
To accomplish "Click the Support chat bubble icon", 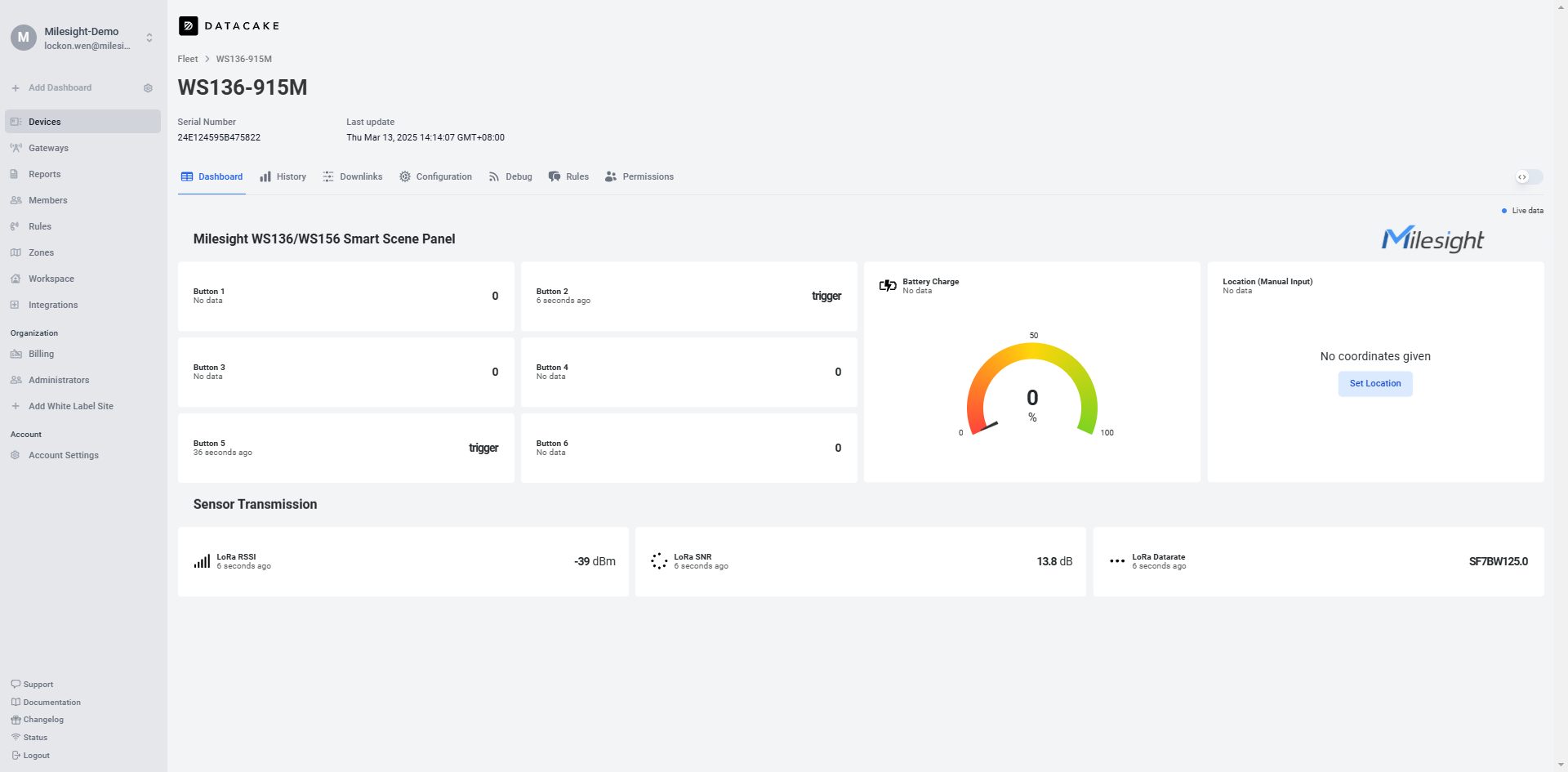I will click(16, 684).
